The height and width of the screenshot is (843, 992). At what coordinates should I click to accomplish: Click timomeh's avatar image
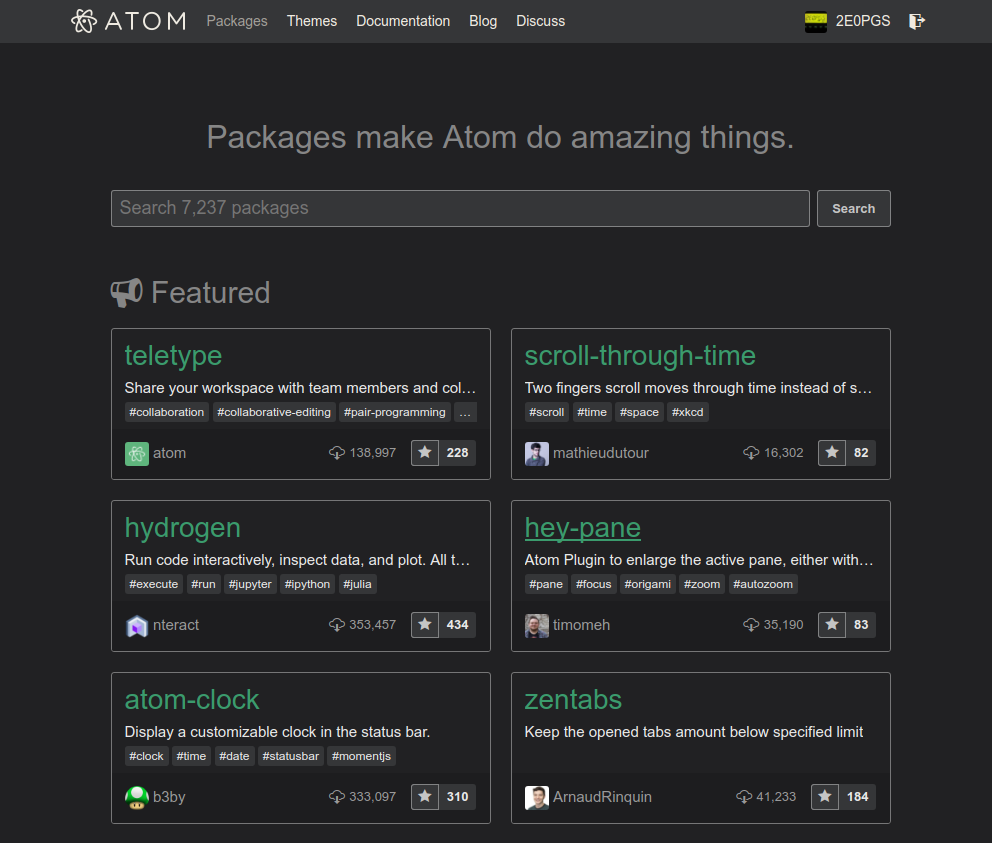click(536, 625)
